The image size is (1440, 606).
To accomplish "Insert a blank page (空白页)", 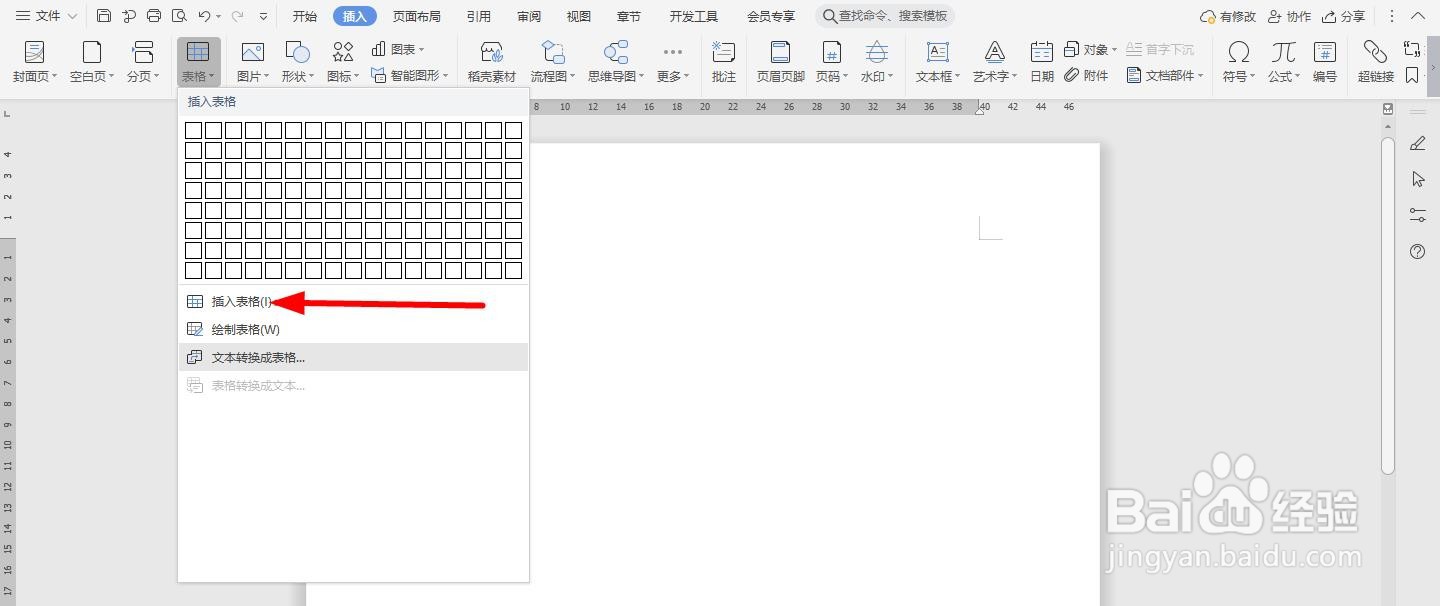I will 92,62.
